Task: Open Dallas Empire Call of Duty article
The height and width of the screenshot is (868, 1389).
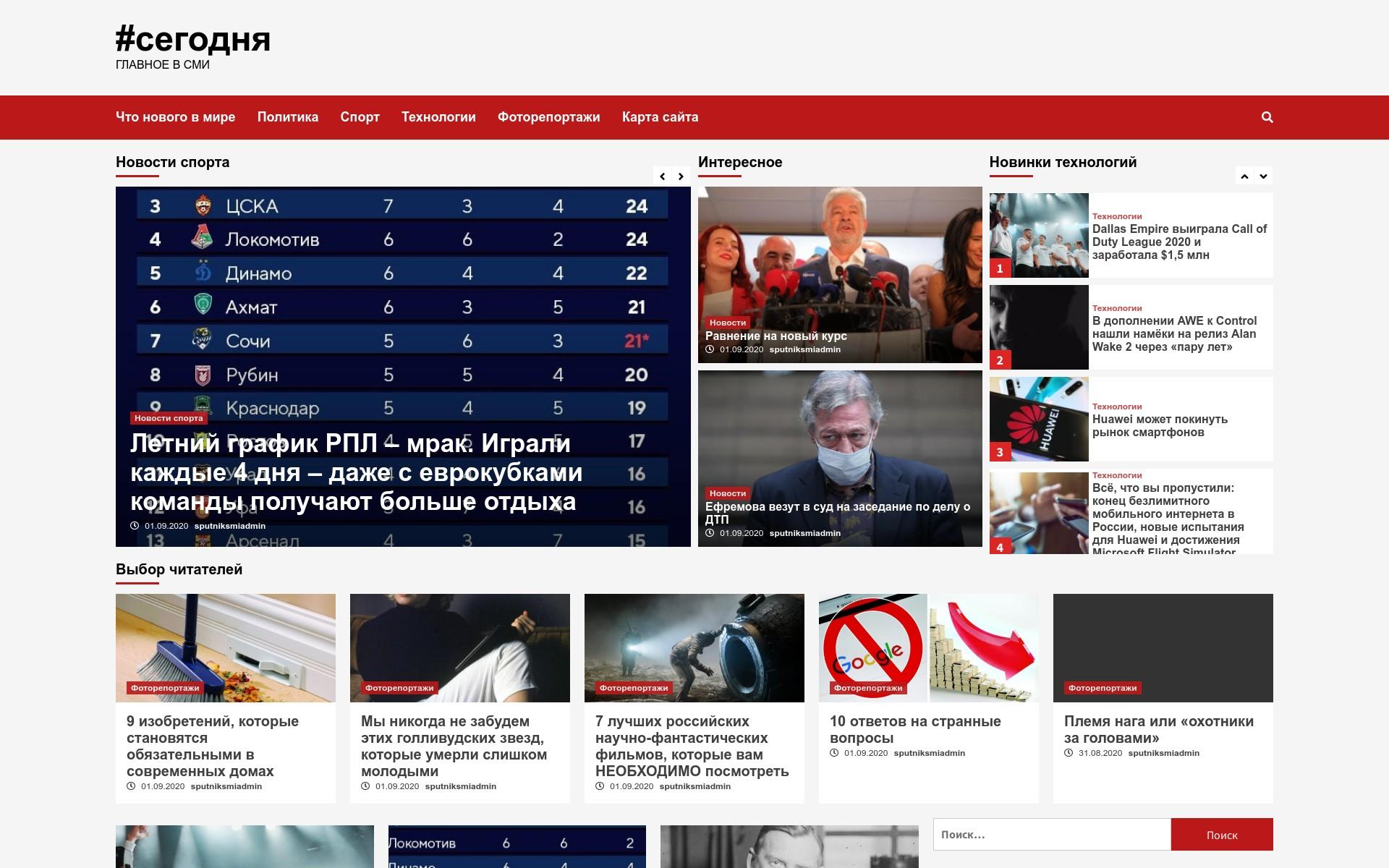Action: coord(1179,242)
